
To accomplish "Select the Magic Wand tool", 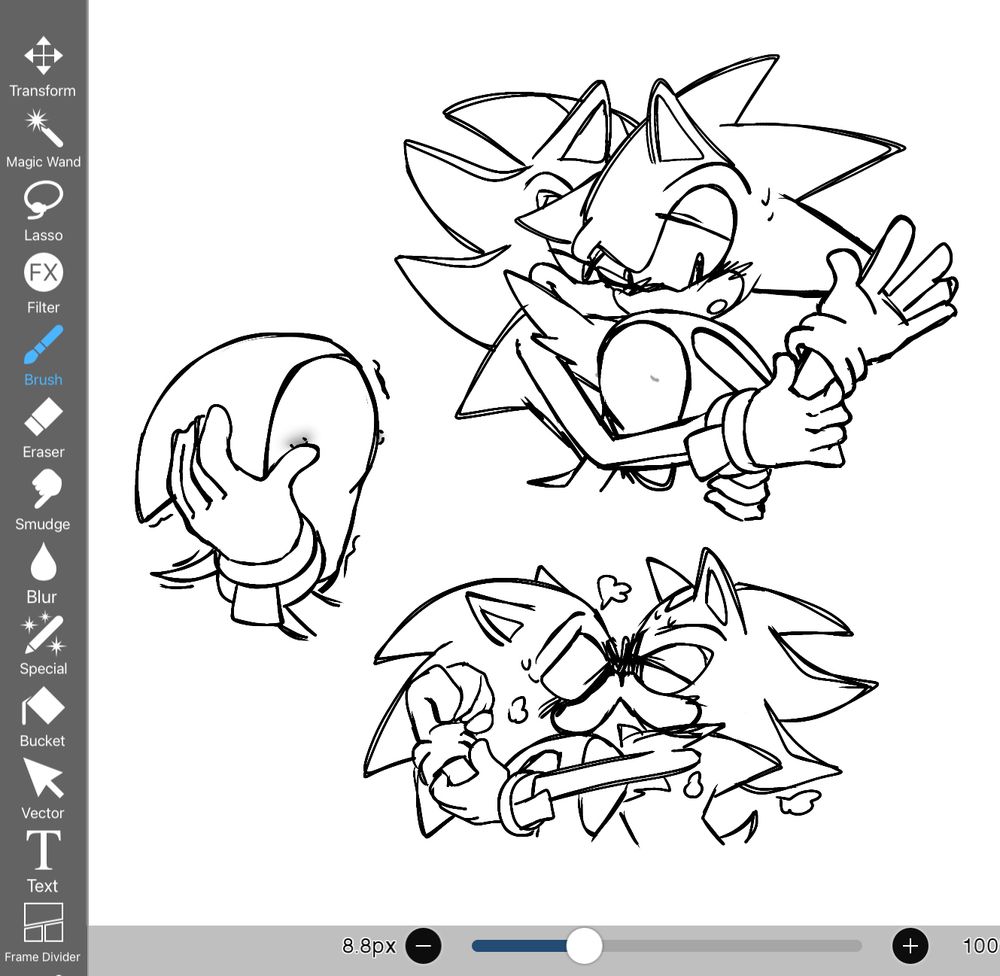I will point(43,138).
